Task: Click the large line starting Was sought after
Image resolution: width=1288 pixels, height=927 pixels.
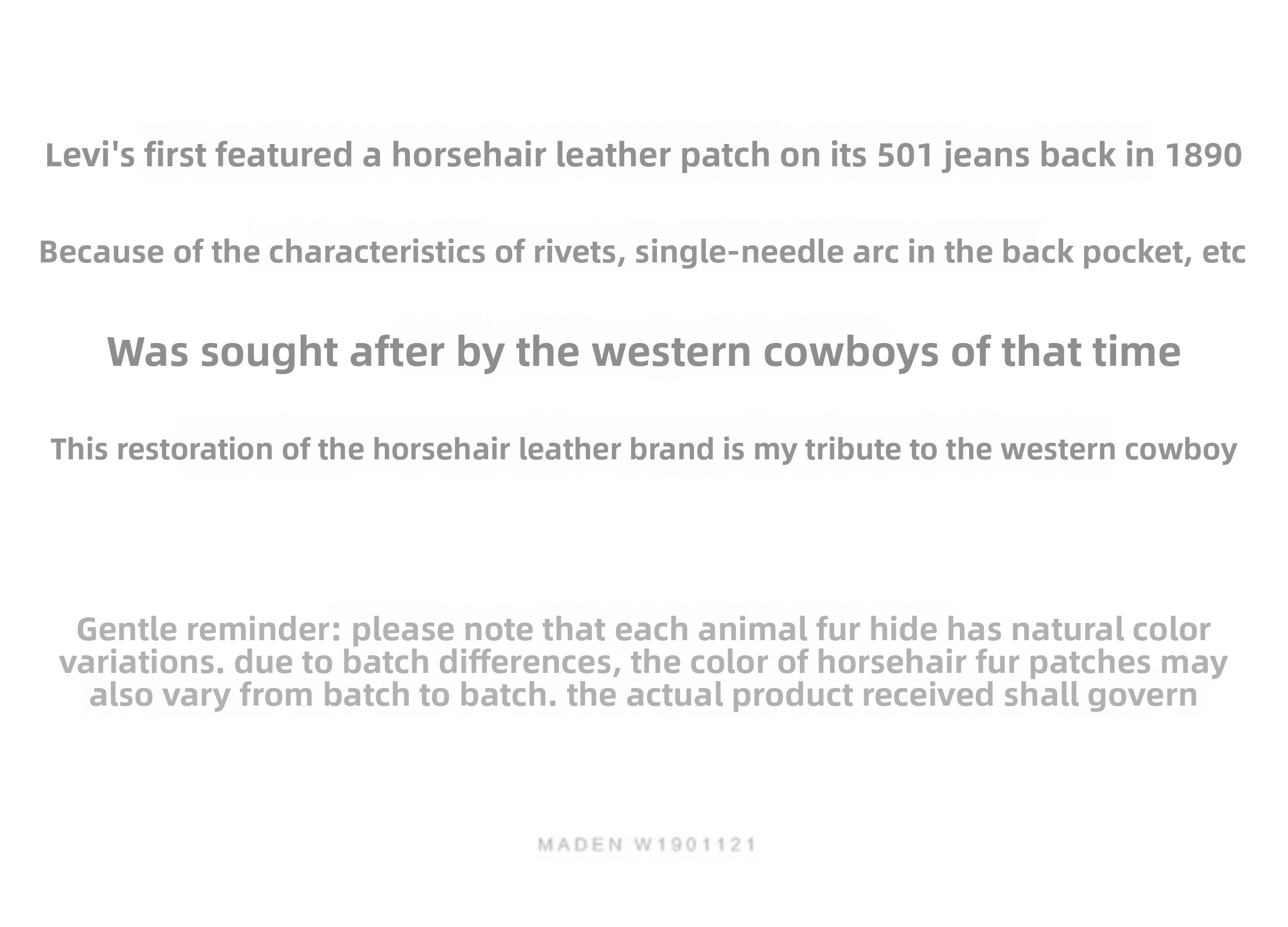Action: (644, 352)
